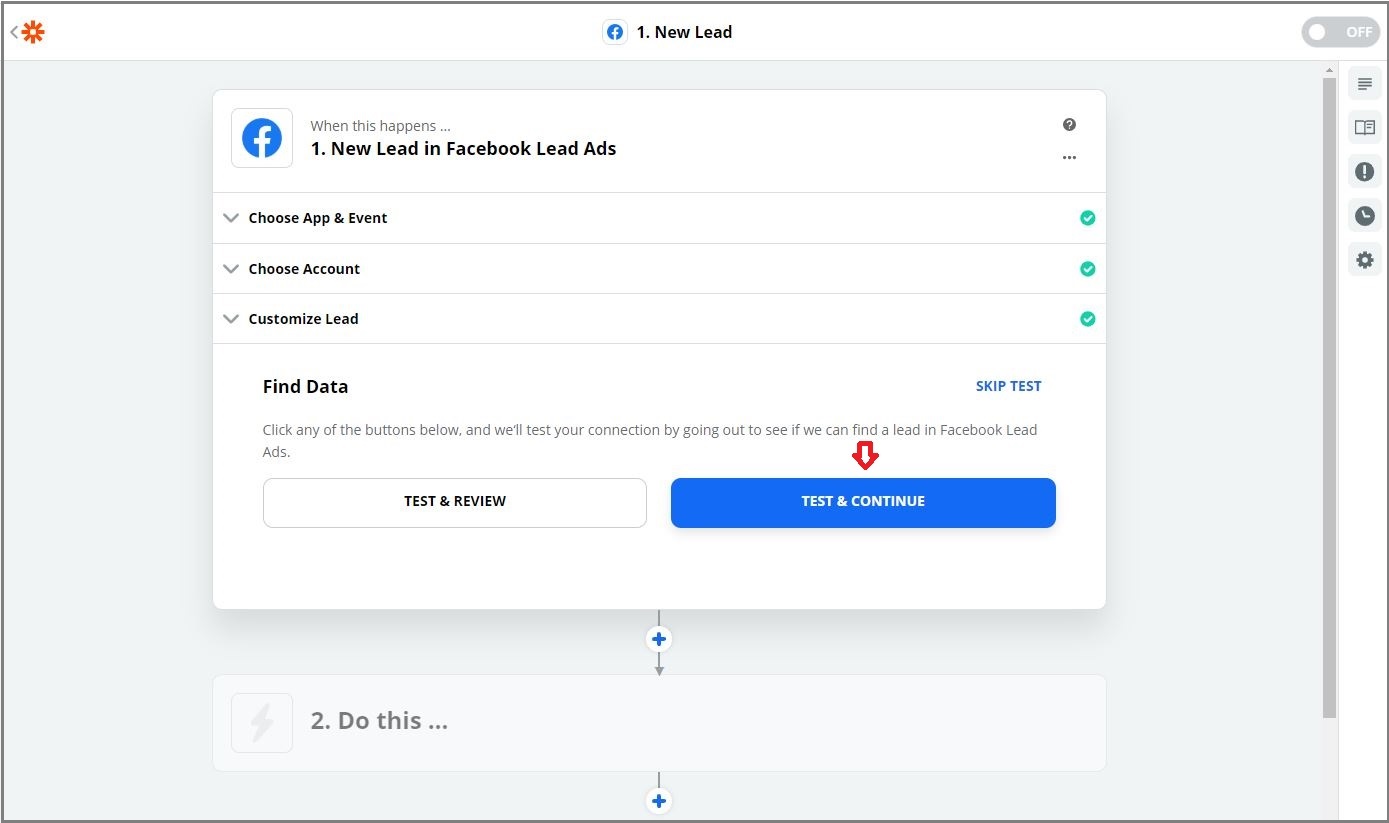Click the Test & Review button

tap(455, 502)
